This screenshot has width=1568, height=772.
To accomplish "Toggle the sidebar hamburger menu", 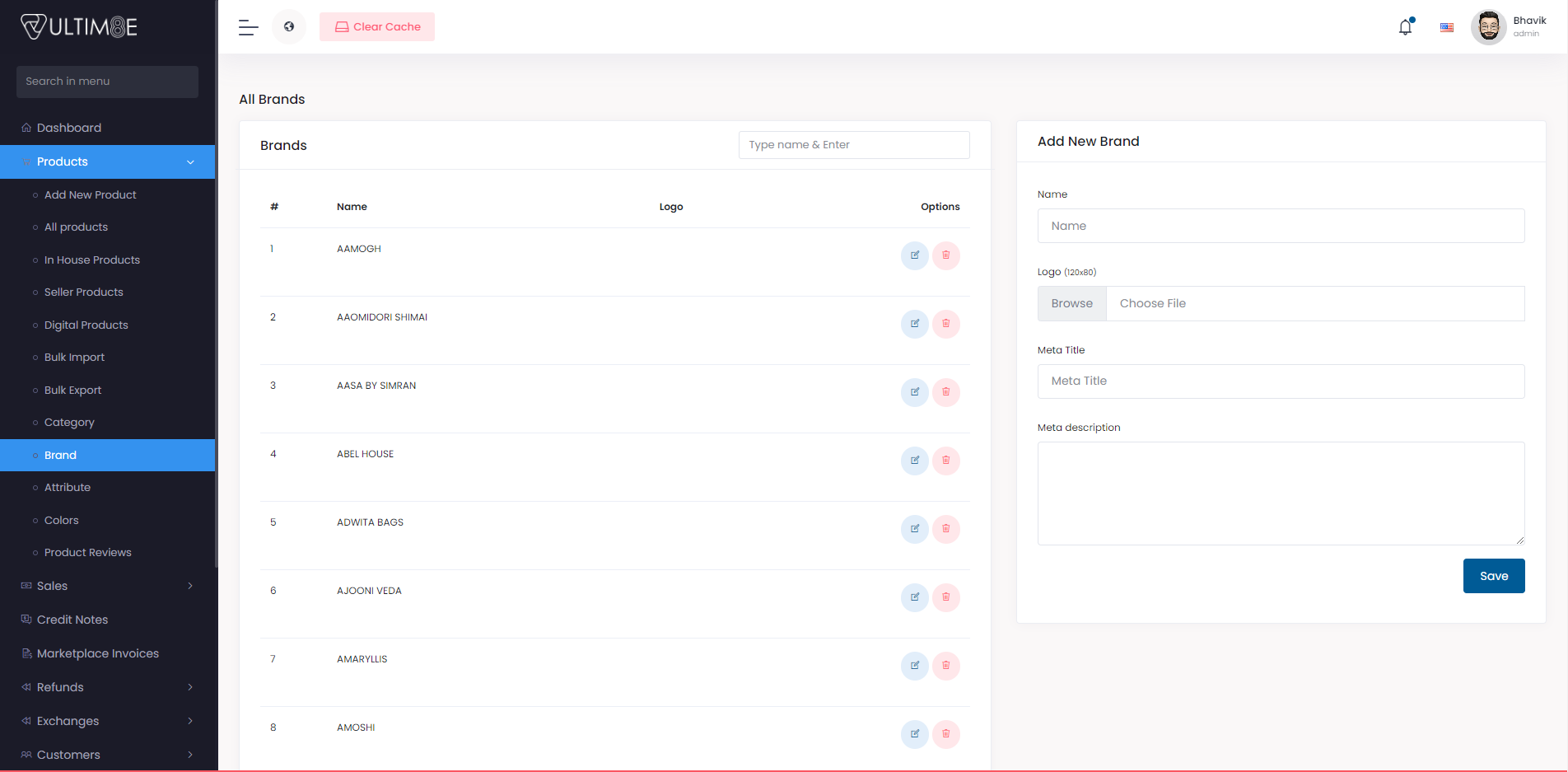I will (x=249, y=27).
